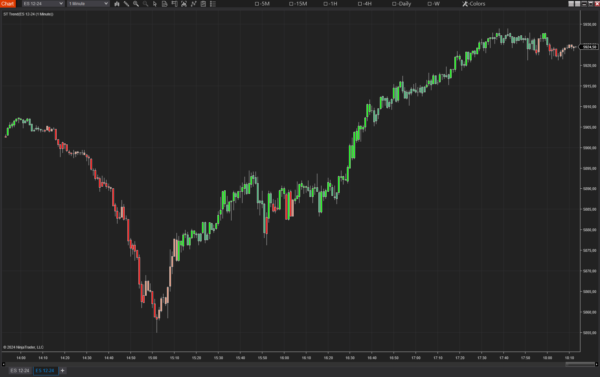Viewport: 600px width, 377px height.
Task: Select the first ES 12-24 bottom tab
Action: point(20,370)
